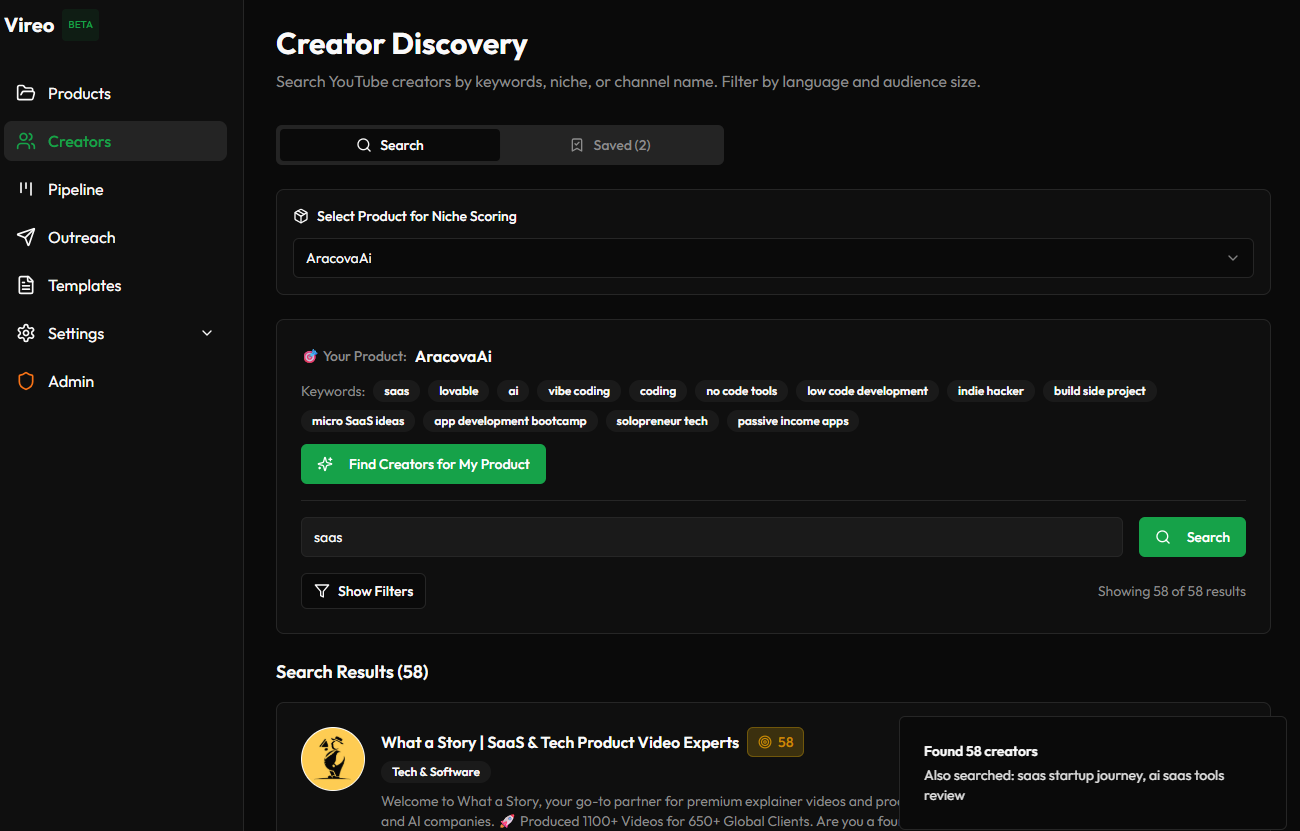Click the magnifier icon in the Search tab
Viewport: 1300px width, 831px height.
tap(364, 145)
